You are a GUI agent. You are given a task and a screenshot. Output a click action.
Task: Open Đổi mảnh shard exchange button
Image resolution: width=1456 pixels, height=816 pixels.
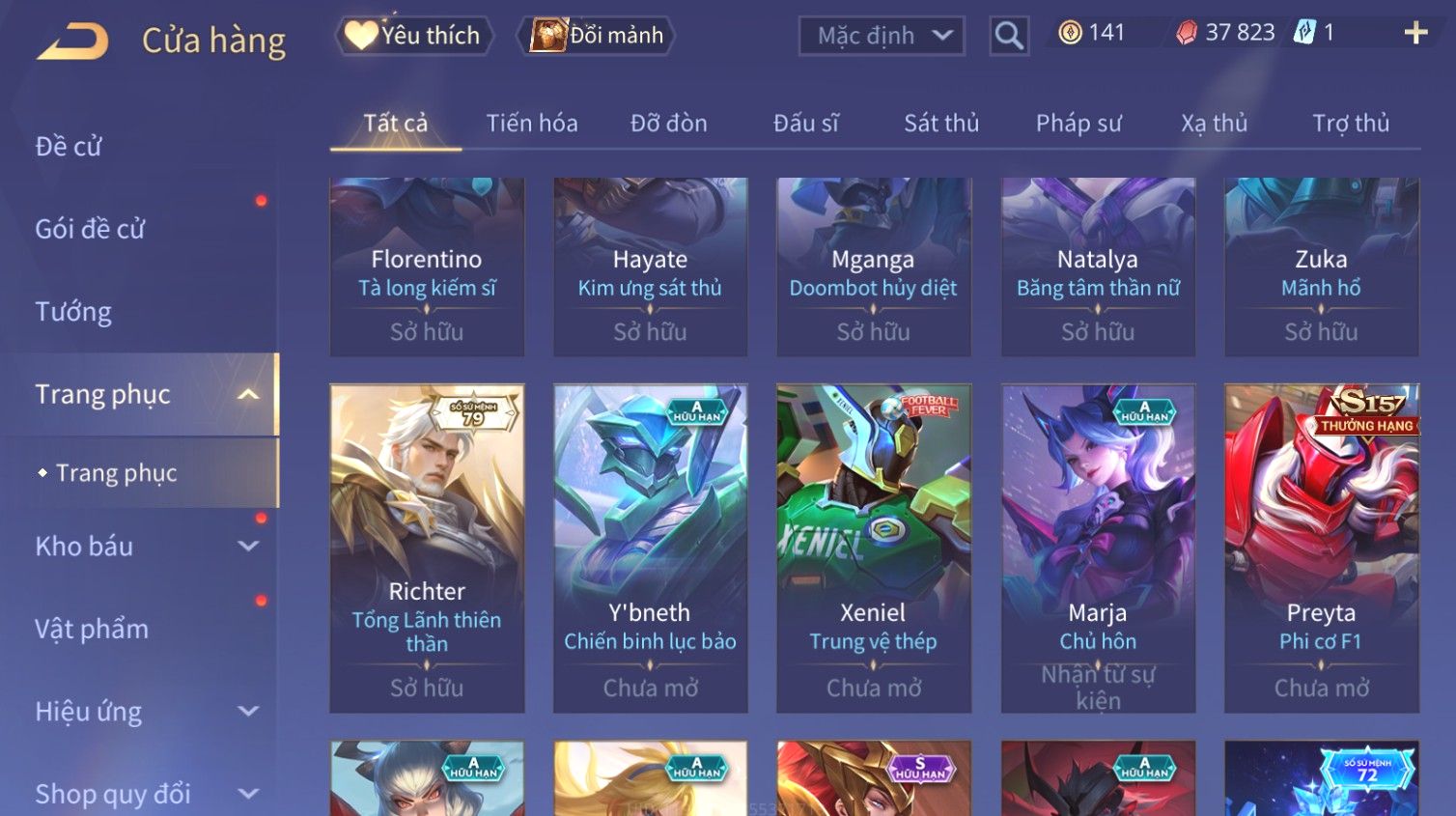(x=597, y=36)
